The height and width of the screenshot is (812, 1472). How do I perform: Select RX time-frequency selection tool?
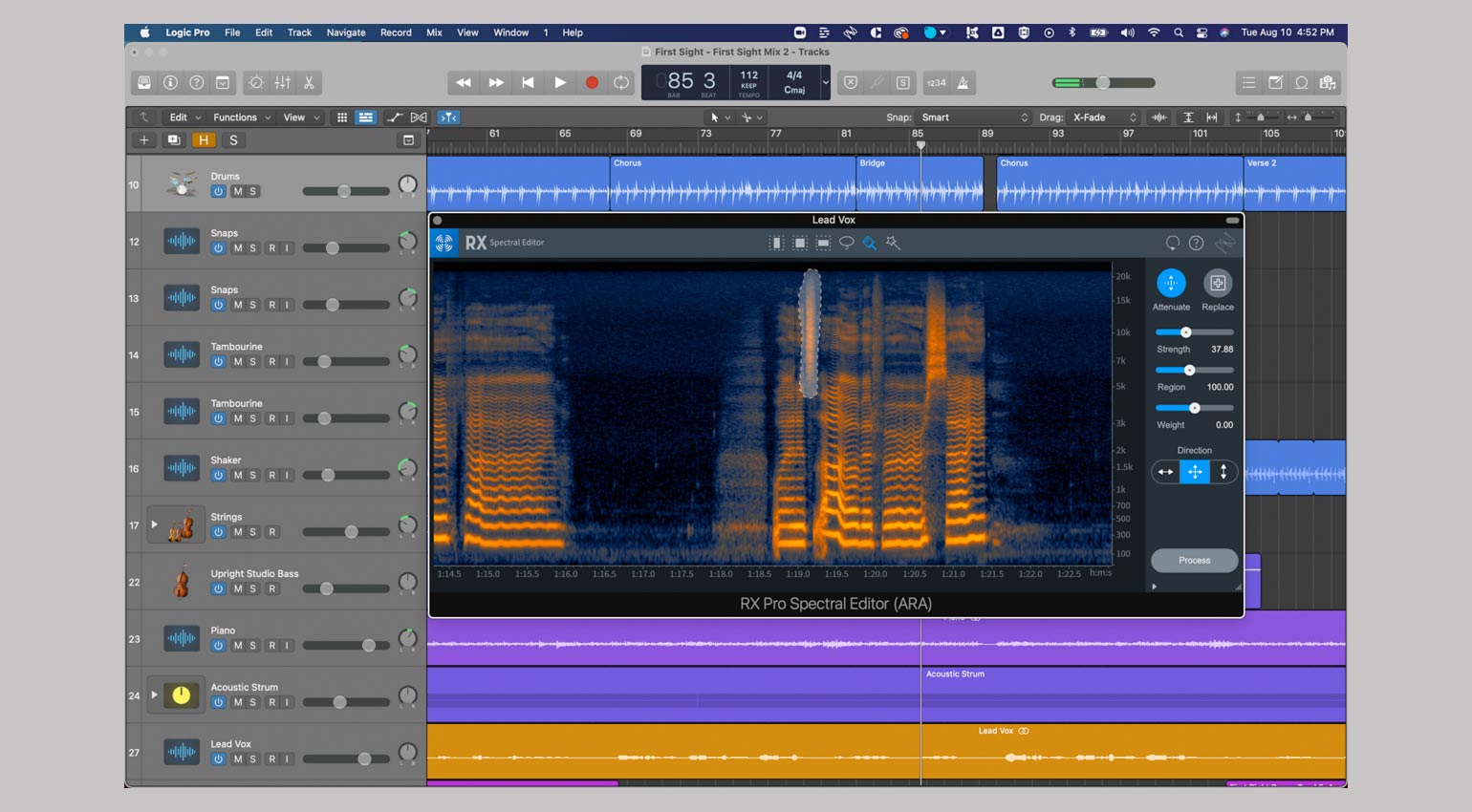(800, 243)
